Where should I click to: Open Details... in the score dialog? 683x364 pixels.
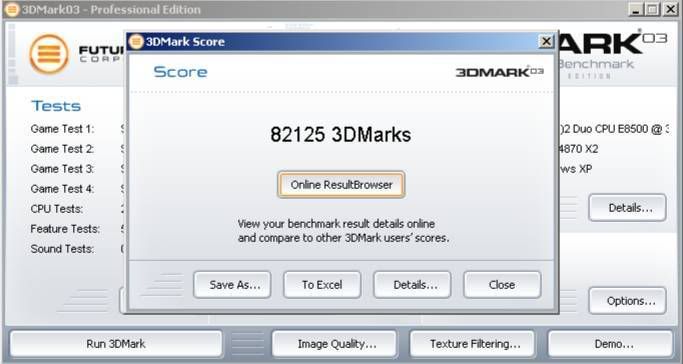(412, 285)
